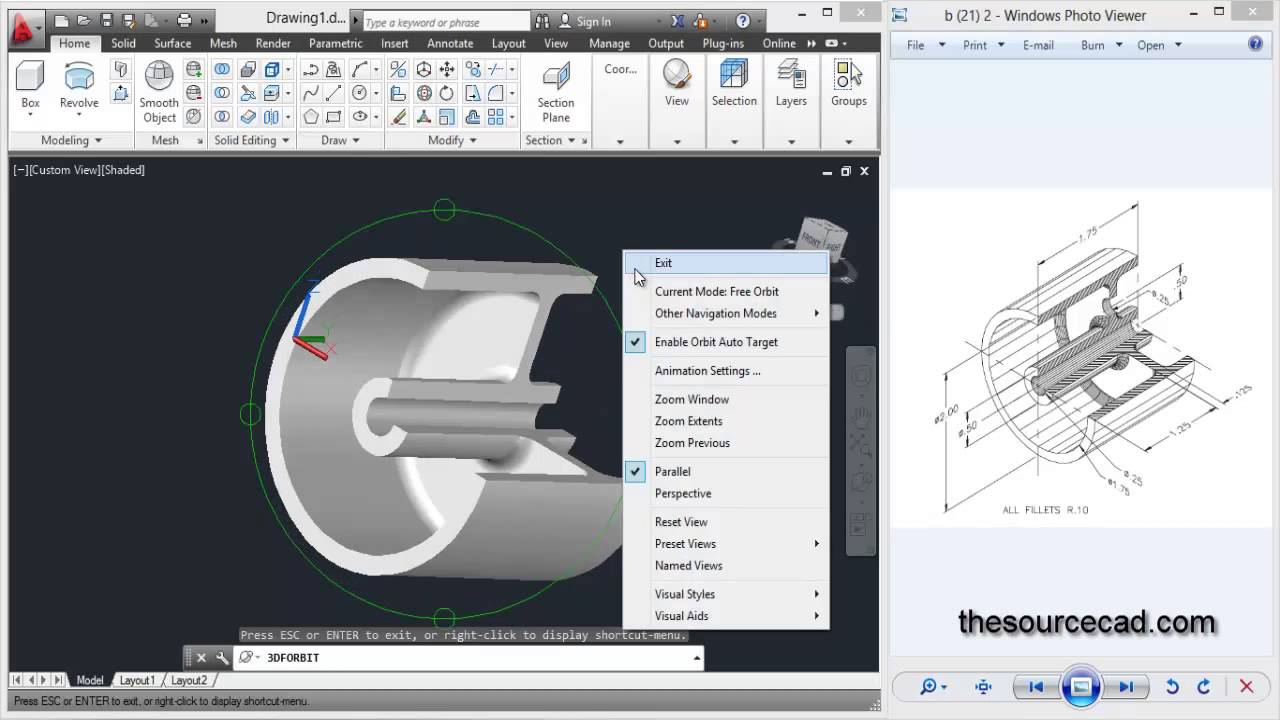
Task: Open the Visual Styles submenu
Action: [x=727, y=594]
